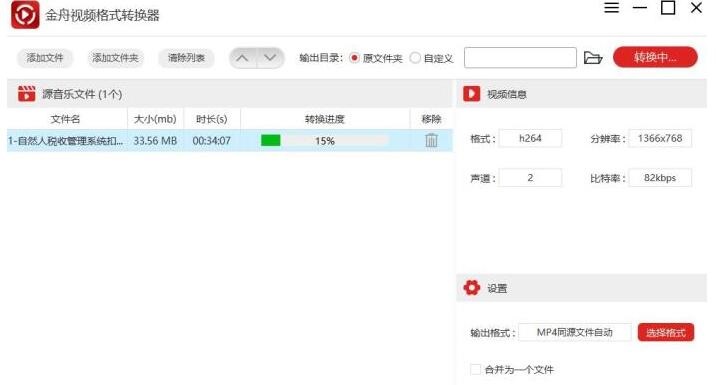This screenshot has height=385, width=716.
Task: Click the 转换中... button
Action: click(655, 58)
